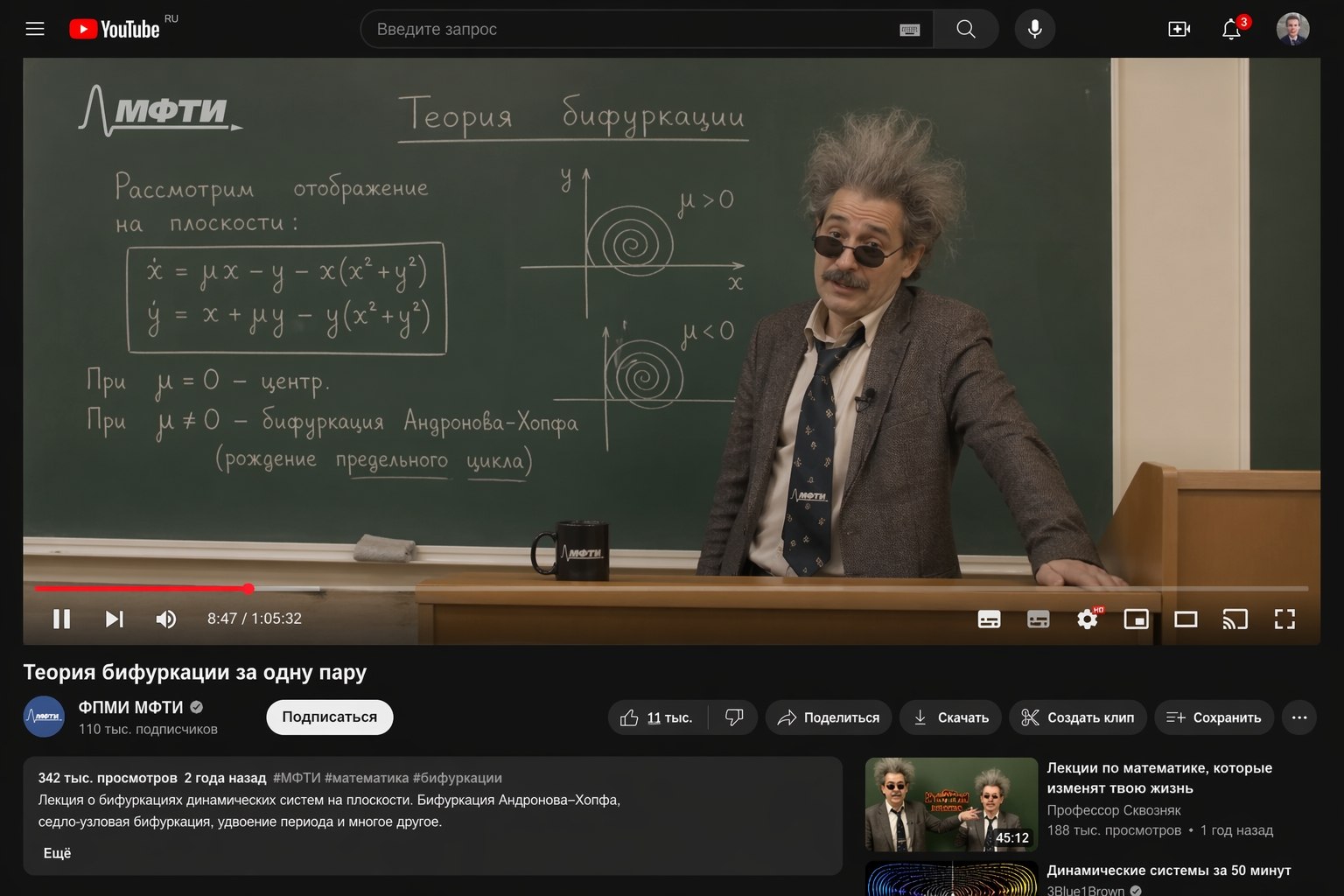
Task: Save to playlist with Сохранить
Action: pyautogui.click(x=1214, y=717)
